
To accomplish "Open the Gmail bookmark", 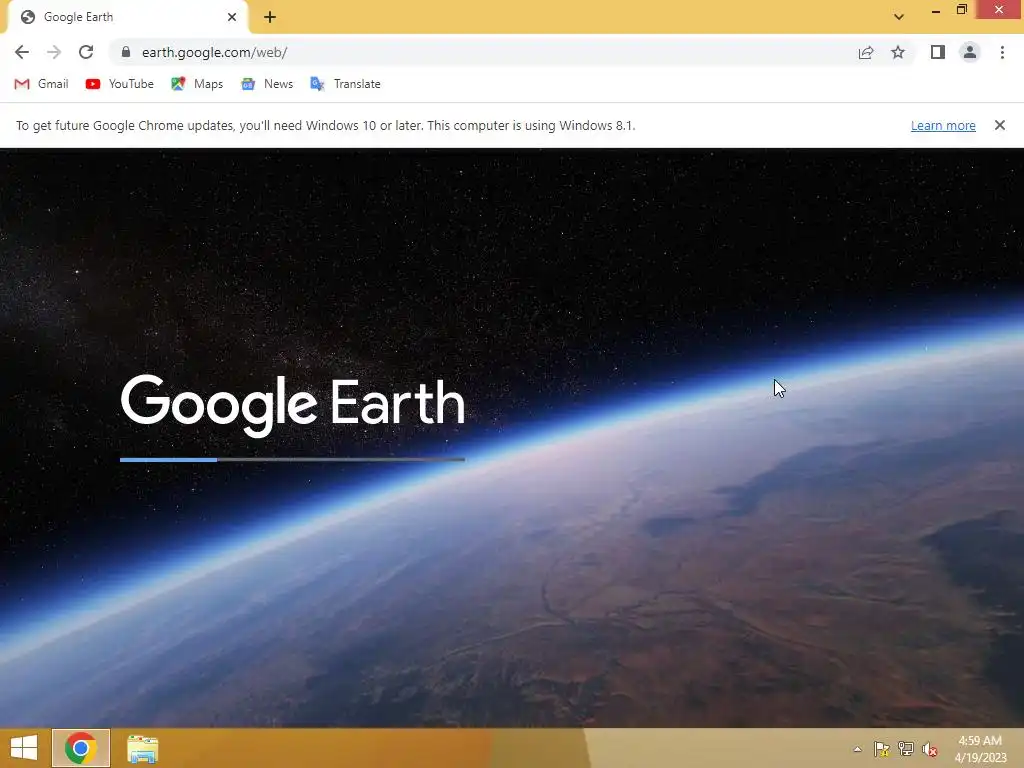I will (41, 84).
